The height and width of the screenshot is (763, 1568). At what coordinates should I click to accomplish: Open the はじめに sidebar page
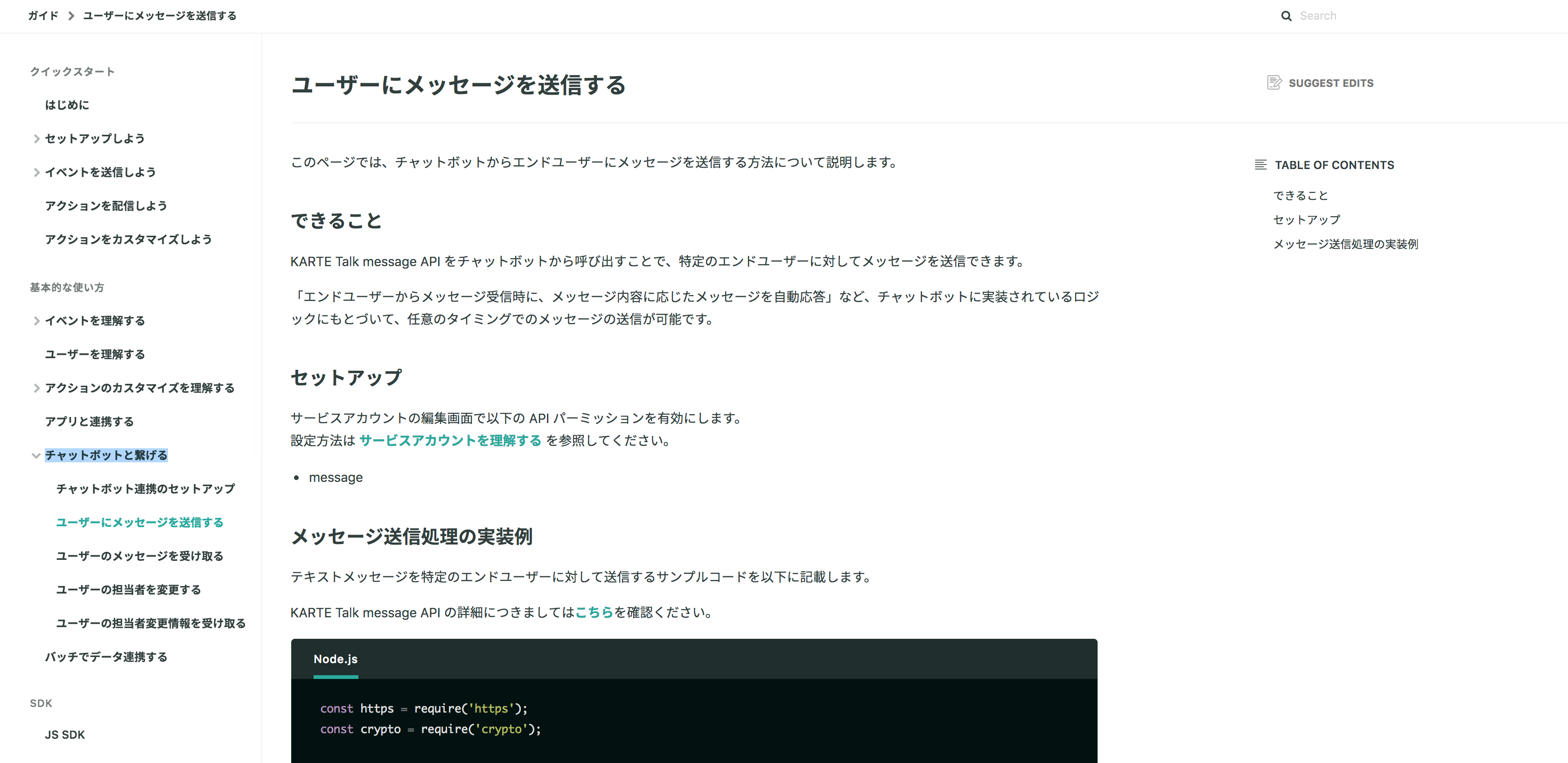(x=67, y=106)
